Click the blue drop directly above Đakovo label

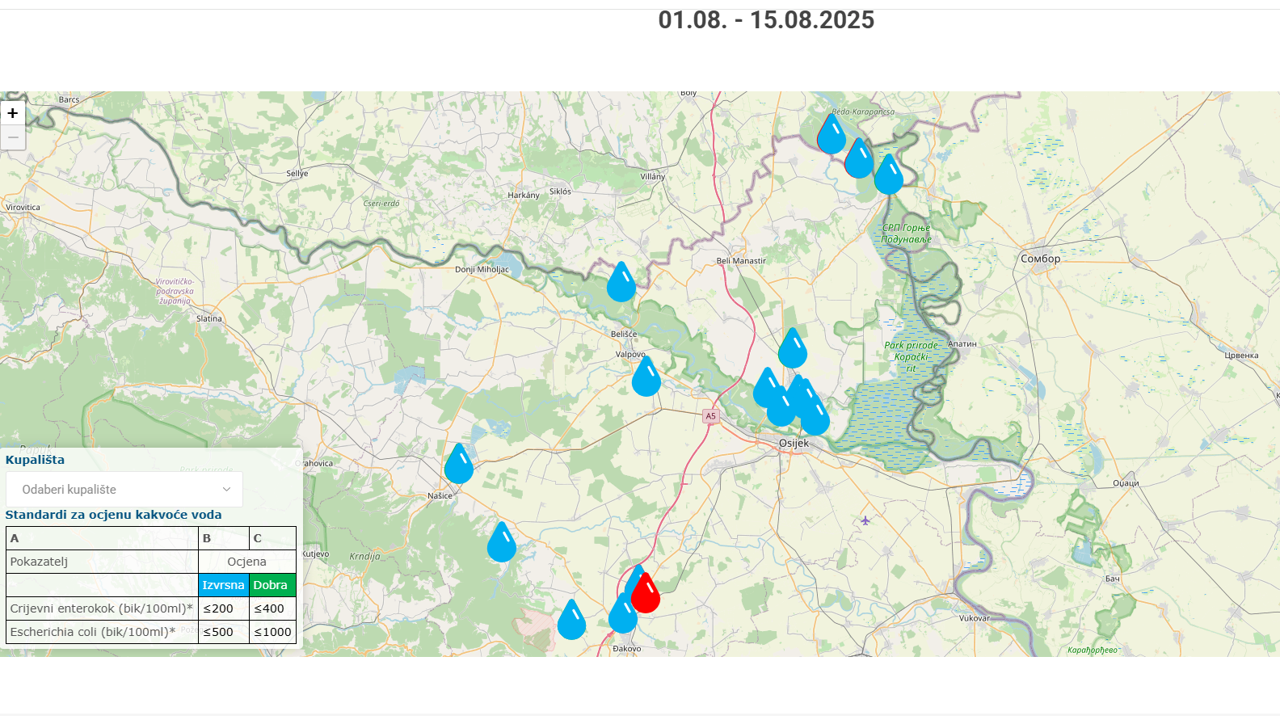click(623, 613)
